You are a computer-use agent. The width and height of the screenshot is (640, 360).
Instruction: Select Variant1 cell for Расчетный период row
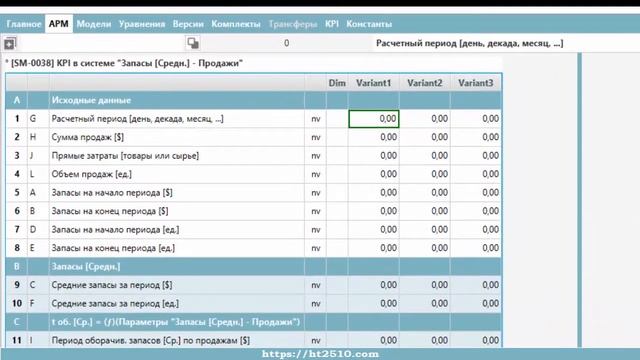tap(374, 119)
